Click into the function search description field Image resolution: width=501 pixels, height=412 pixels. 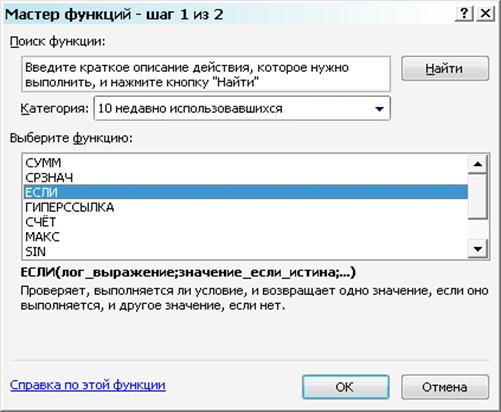coord(206,74)
